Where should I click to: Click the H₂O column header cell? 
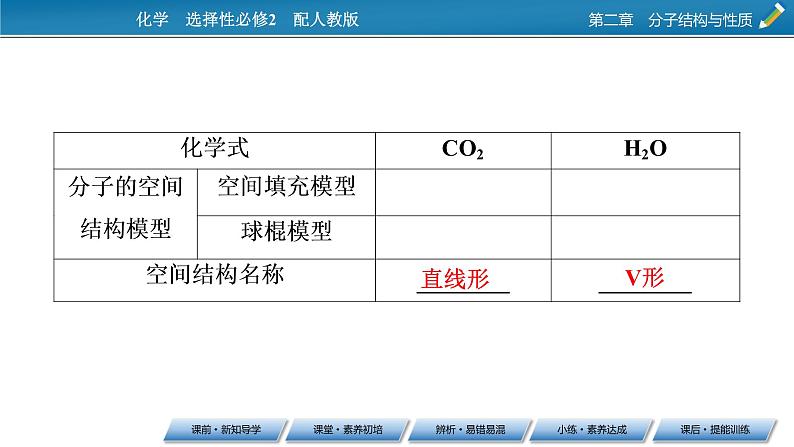pos(645,150)
